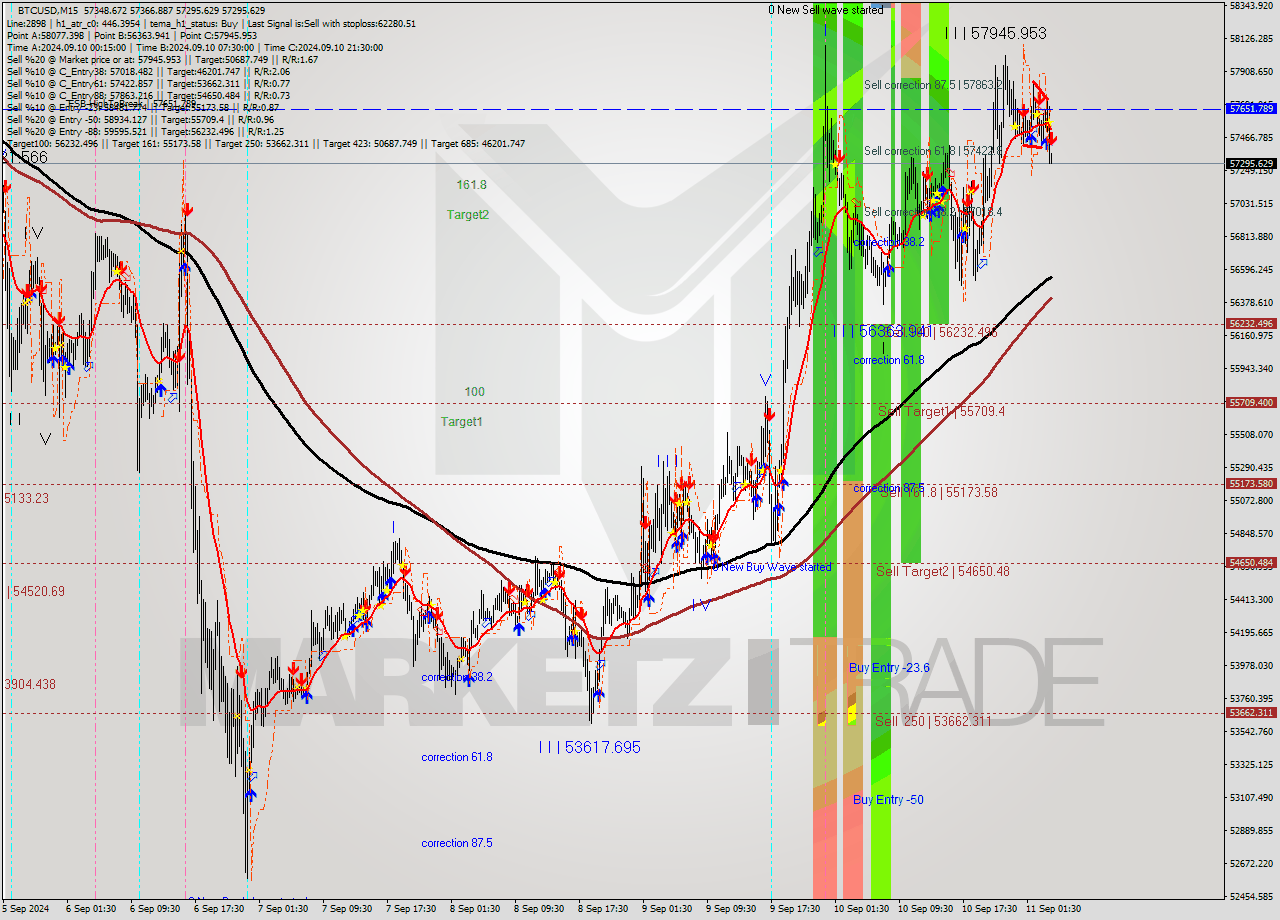
Task: Select the green 161.8 Fibonacci label
Action: 472,185
